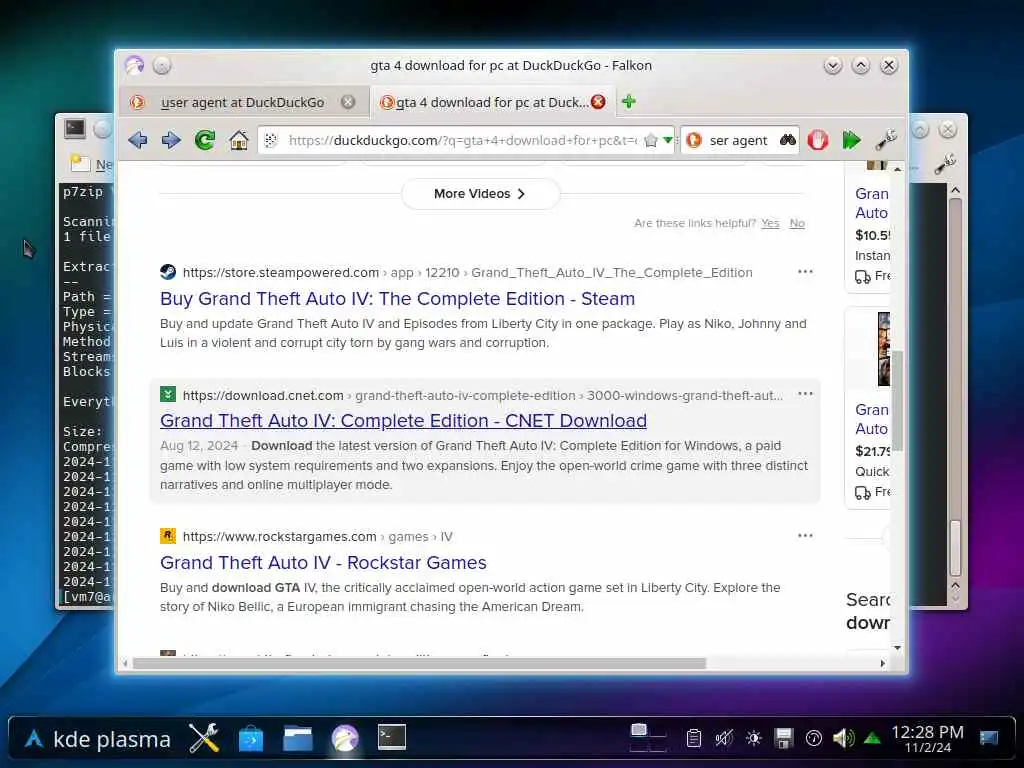Click the show desktop icon at taskbar end
Screen dimensions: 1024x768
989,738
